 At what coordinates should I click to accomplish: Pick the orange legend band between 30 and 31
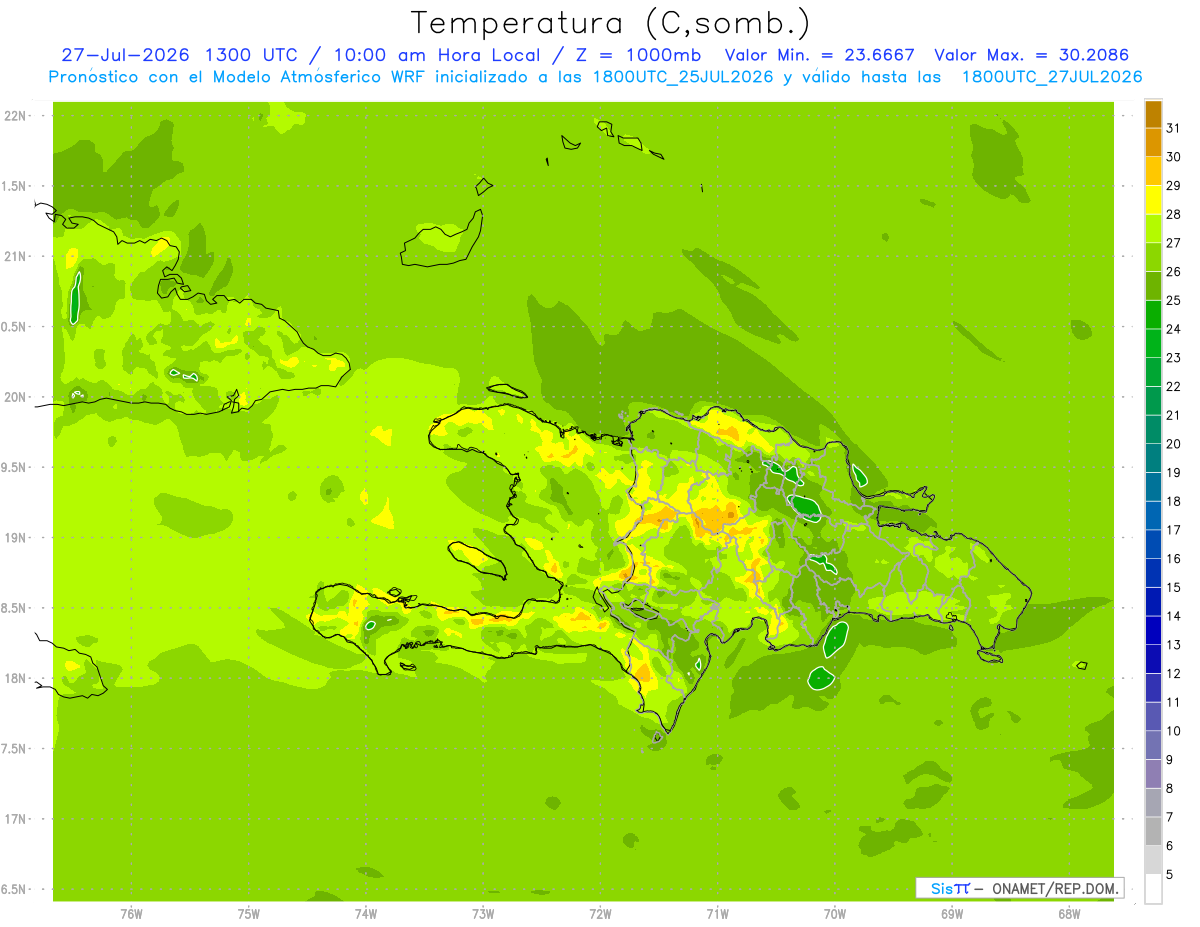pyautogui.click(x=1153, y=143)
